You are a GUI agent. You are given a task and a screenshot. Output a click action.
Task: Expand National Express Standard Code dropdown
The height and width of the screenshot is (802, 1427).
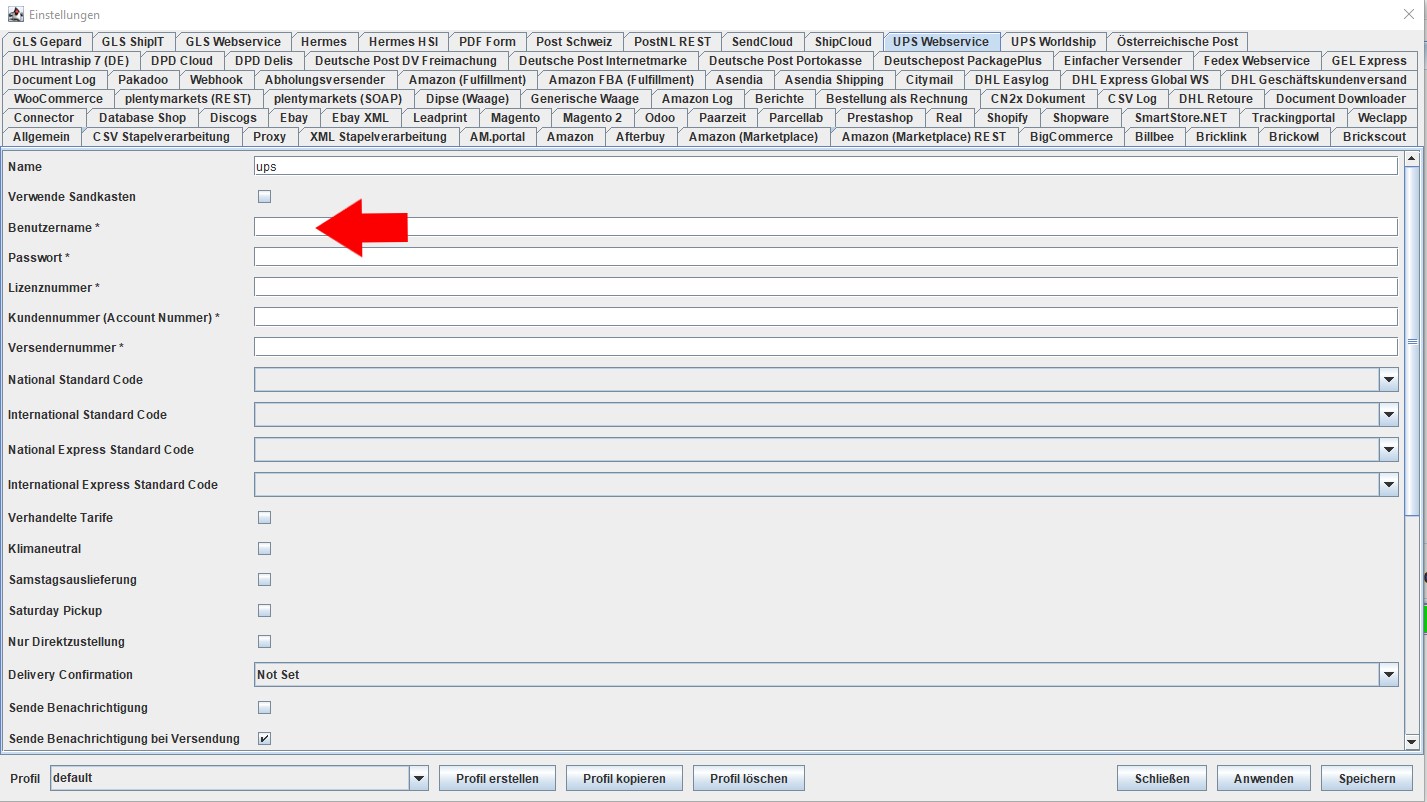[1388, 450]
